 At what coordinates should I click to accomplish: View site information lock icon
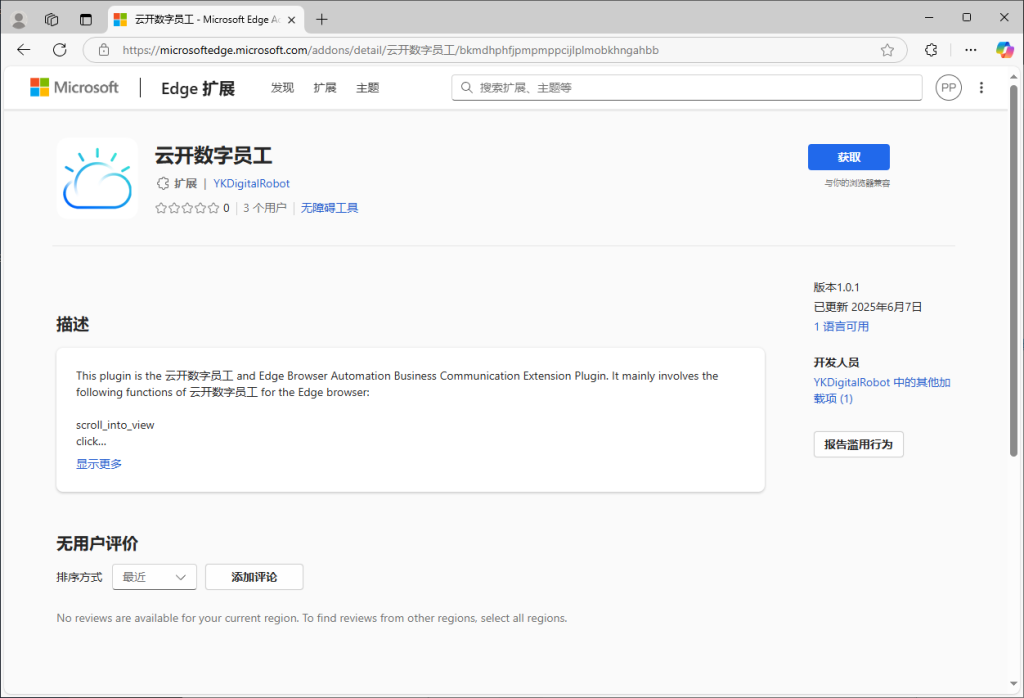tap(104, 50)
